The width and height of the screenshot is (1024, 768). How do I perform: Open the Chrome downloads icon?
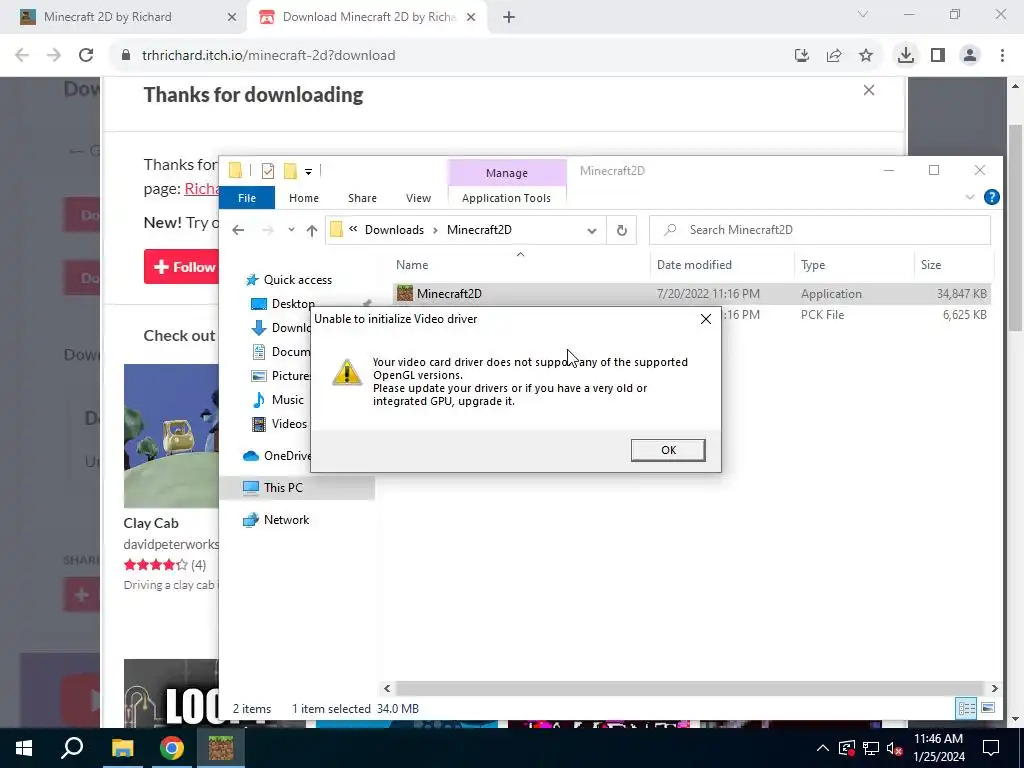[905, 56]
